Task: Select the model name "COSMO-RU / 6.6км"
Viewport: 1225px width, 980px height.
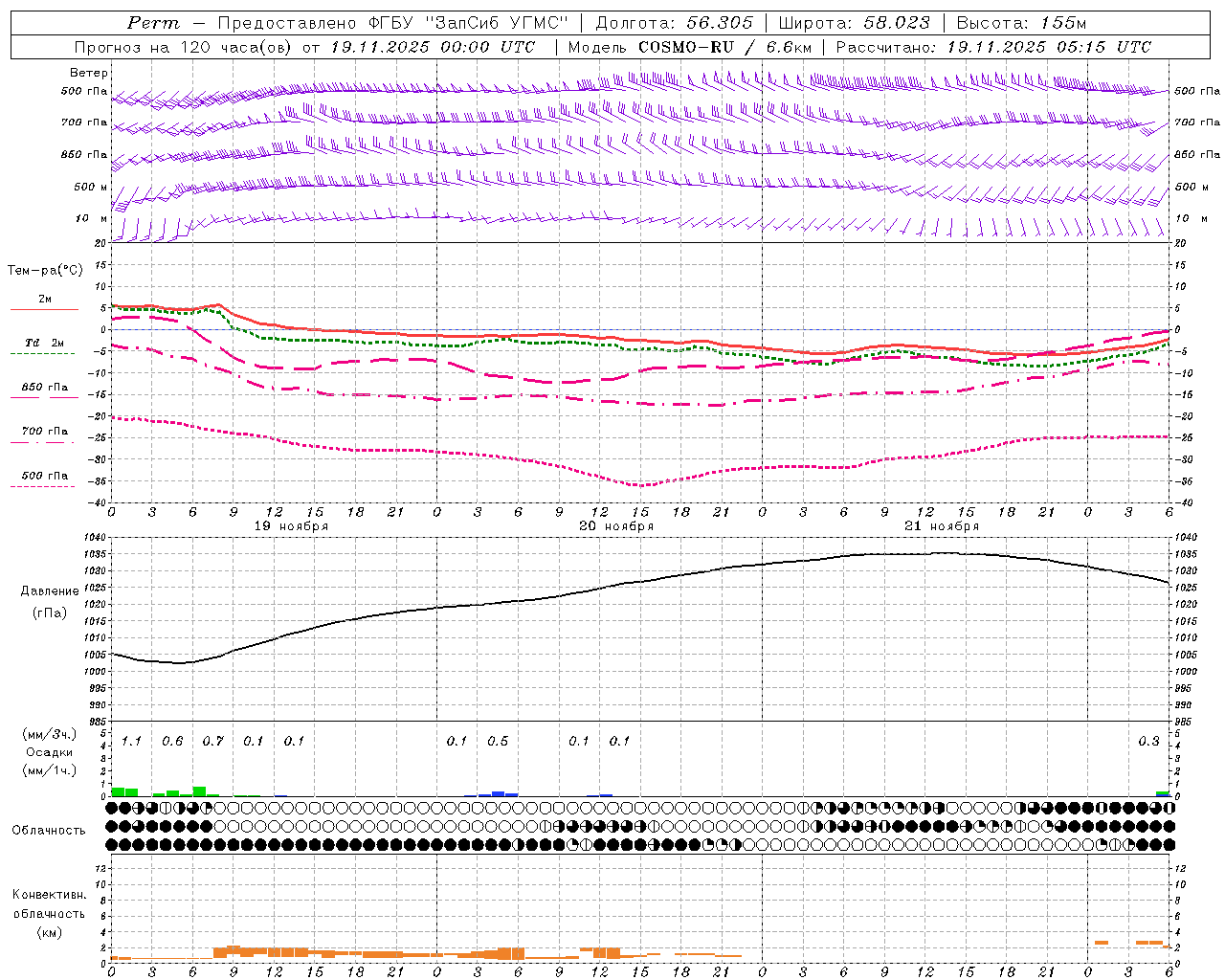Action: (725, 47)
